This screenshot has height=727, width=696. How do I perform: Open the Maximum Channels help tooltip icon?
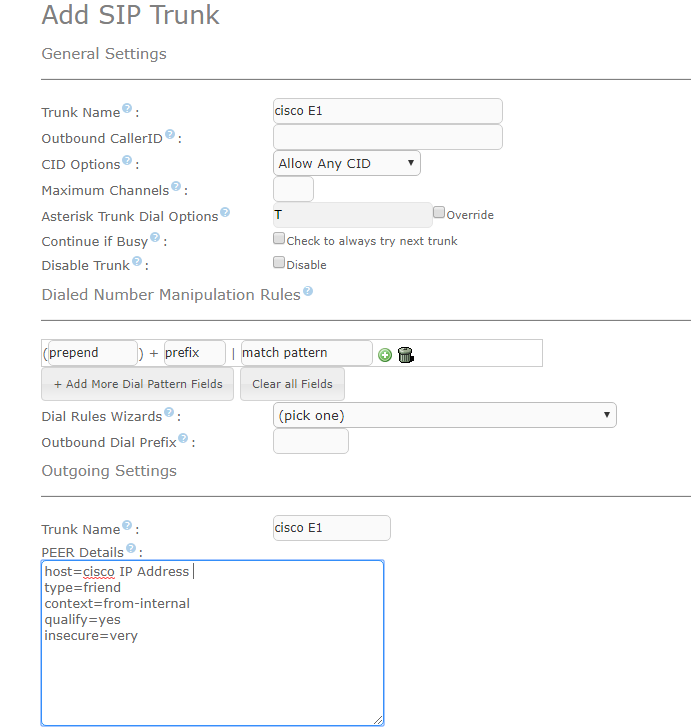176,187
